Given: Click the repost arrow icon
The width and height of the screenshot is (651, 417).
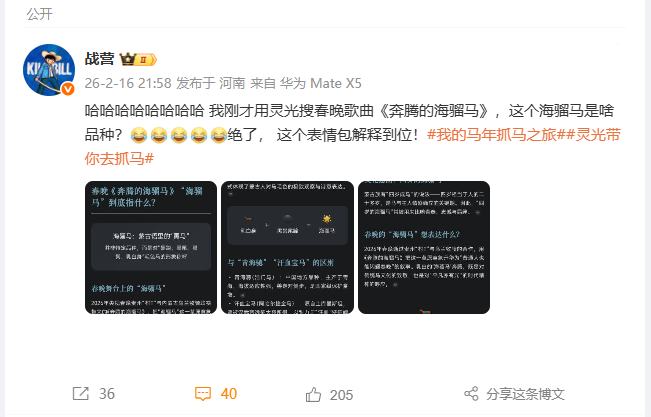Looking at the screenshot, I should [81, 393].
